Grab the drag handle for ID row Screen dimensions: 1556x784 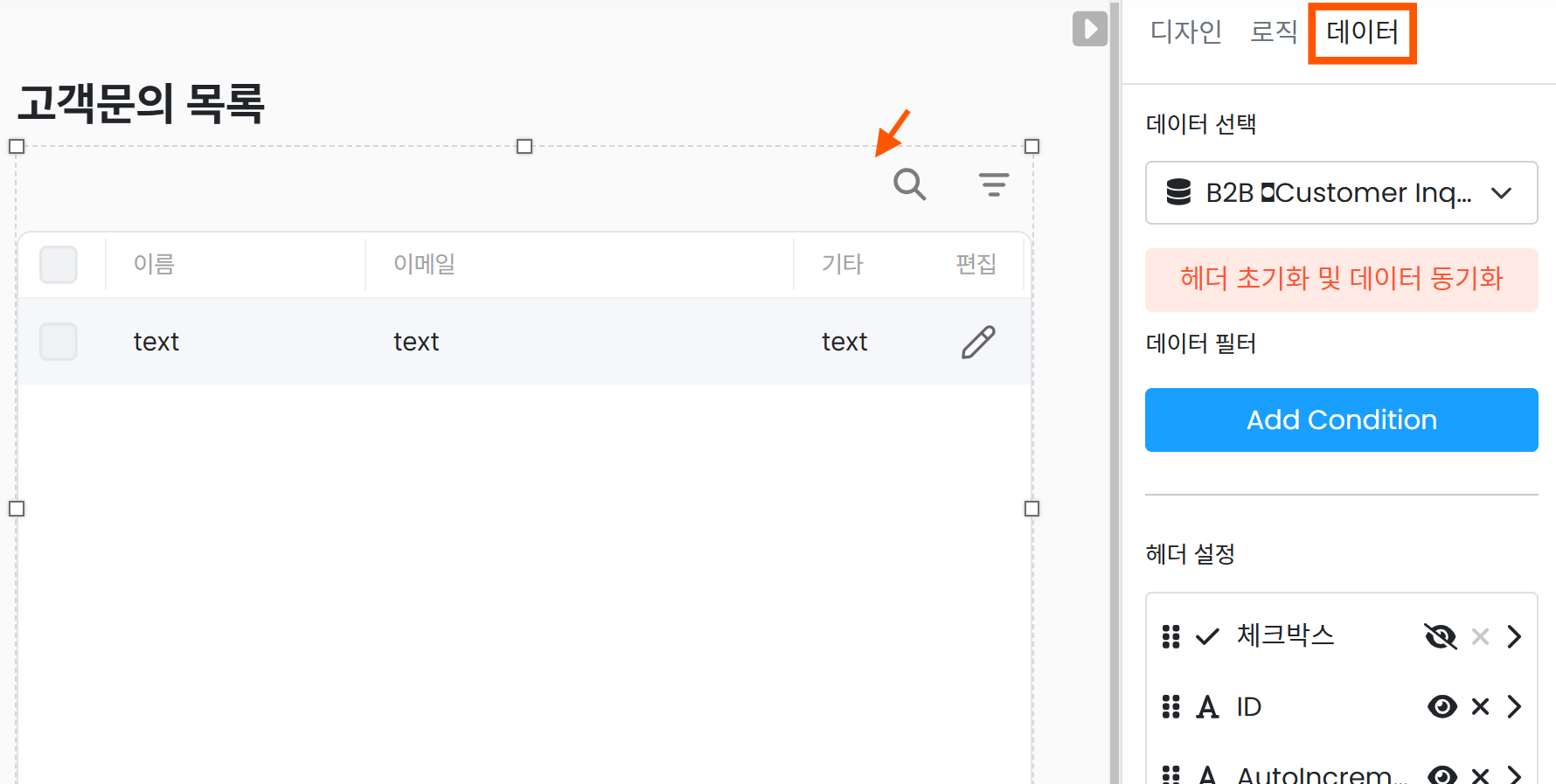tap(1170, 706)
